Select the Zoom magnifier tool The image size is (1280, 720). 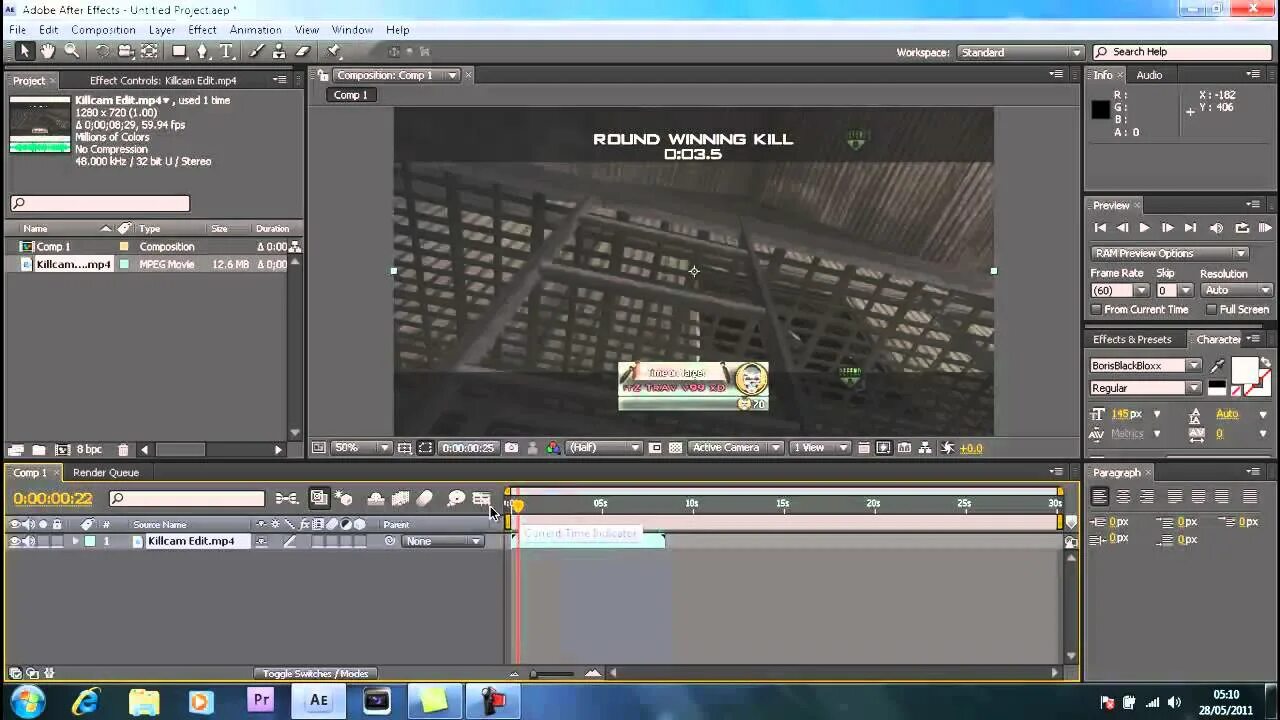72,51
